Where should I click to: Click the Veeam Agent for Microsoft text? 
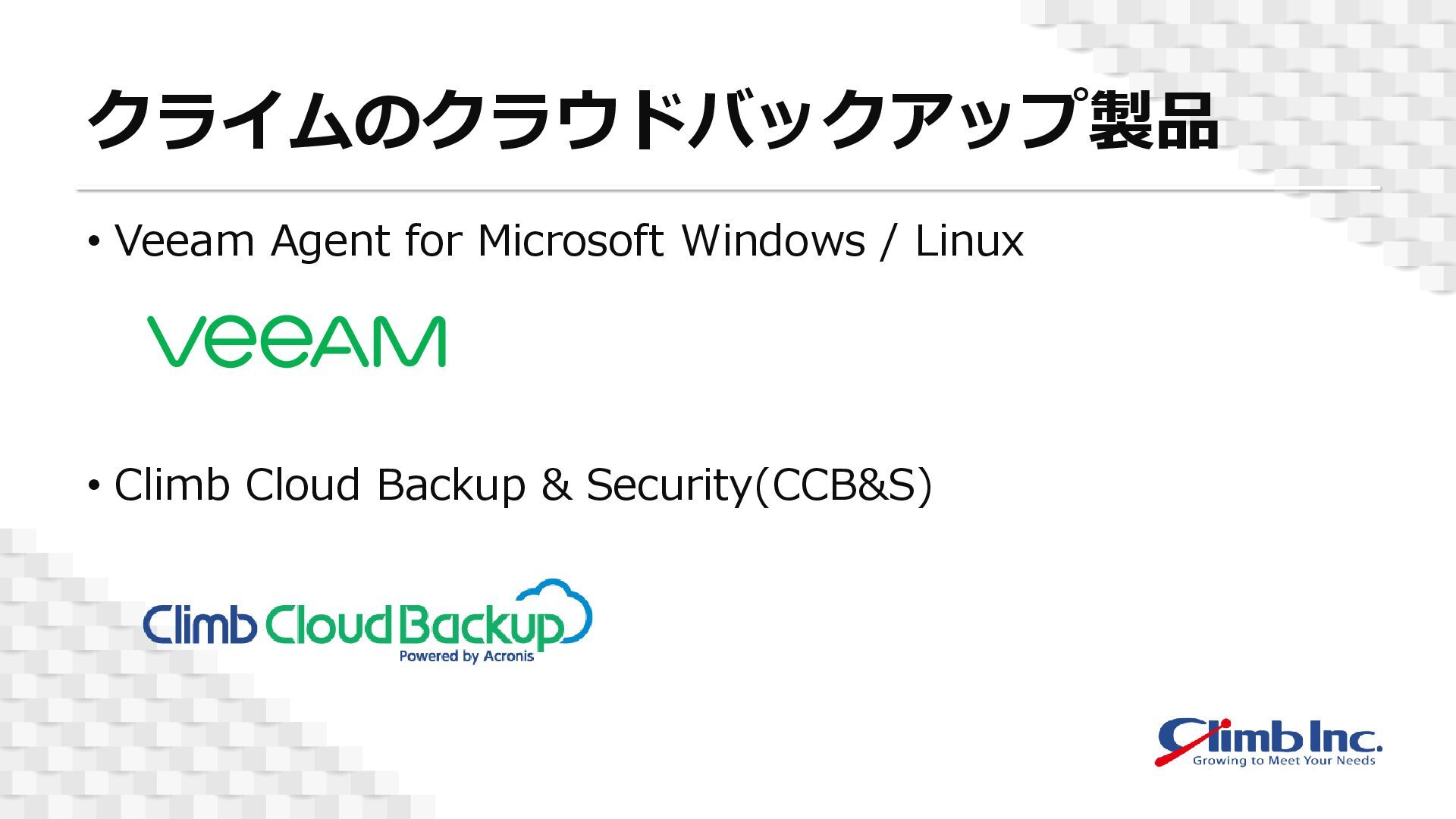390,241
